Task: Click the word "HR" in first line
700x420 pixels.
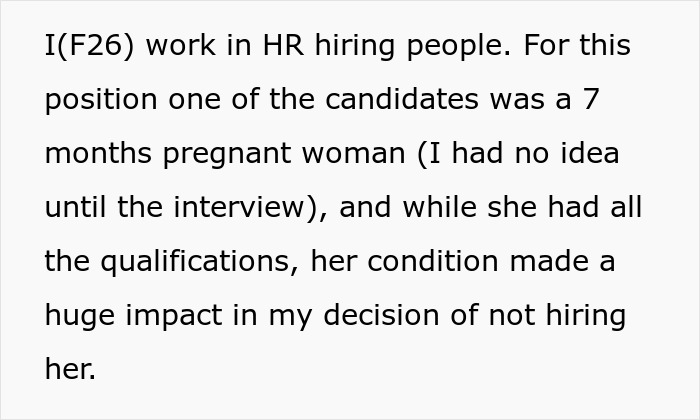Action: pos(283,45)
